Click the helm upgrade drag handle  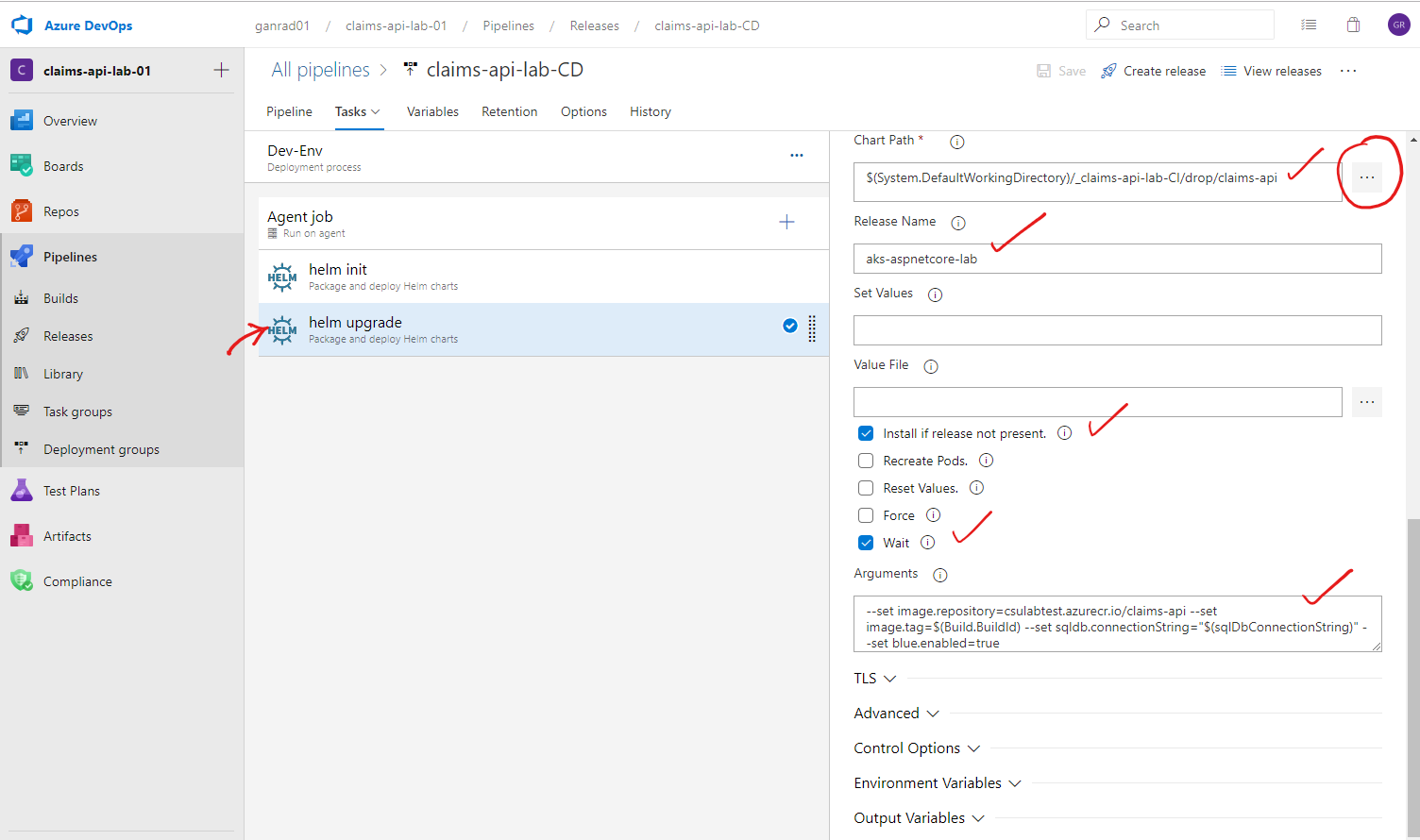tap(812, 328)
